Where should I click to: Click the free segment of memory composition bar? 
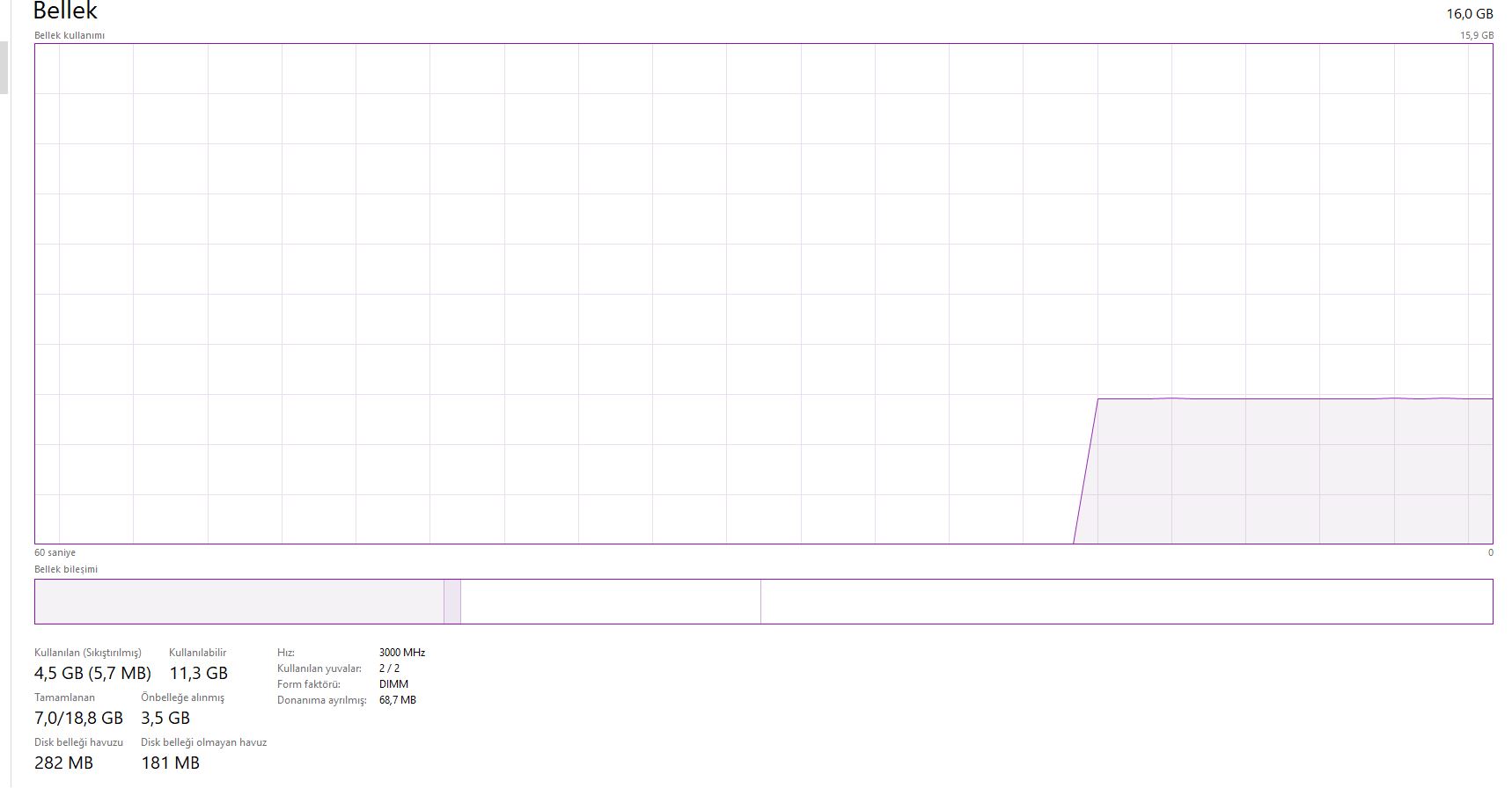tap(1126, 602)
